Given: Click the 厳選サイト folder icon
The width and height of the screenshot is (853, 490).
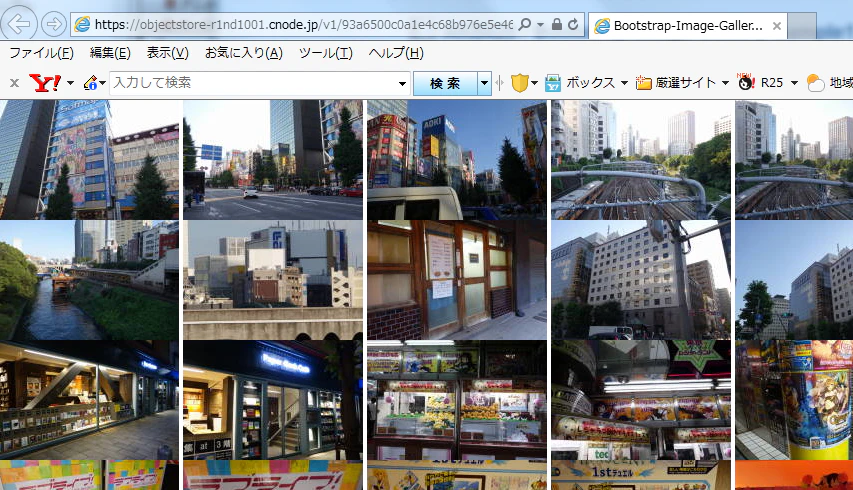Looking at the screenshot, I should click(644, 83).
